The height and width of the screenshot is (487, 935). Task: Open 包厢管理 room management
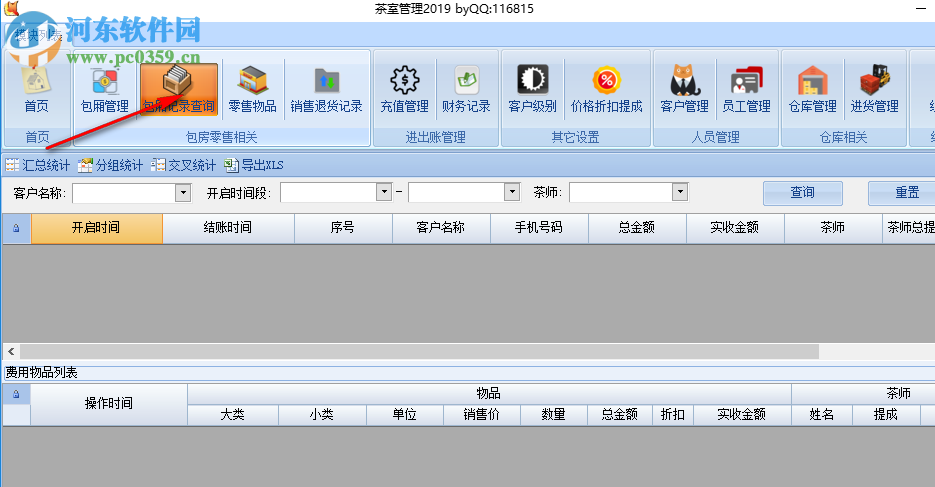pos(105,89)
